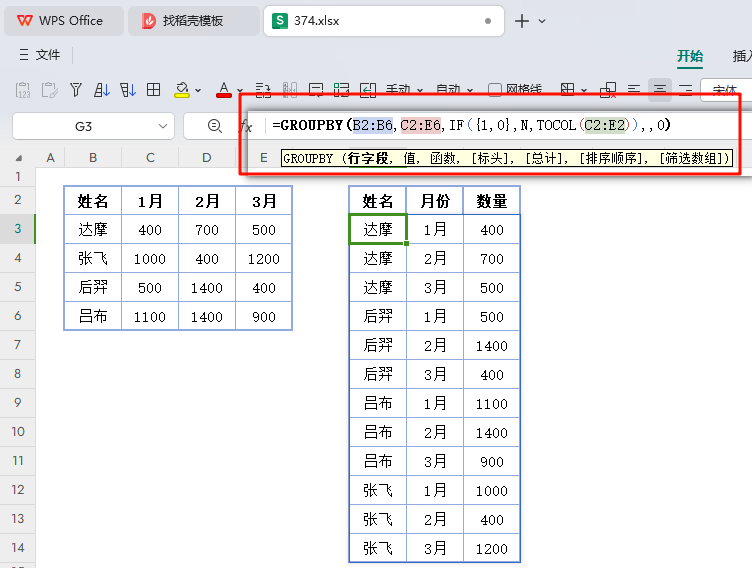
Task: Add a new tab with the plus button
Action: [x=522, y=21]
